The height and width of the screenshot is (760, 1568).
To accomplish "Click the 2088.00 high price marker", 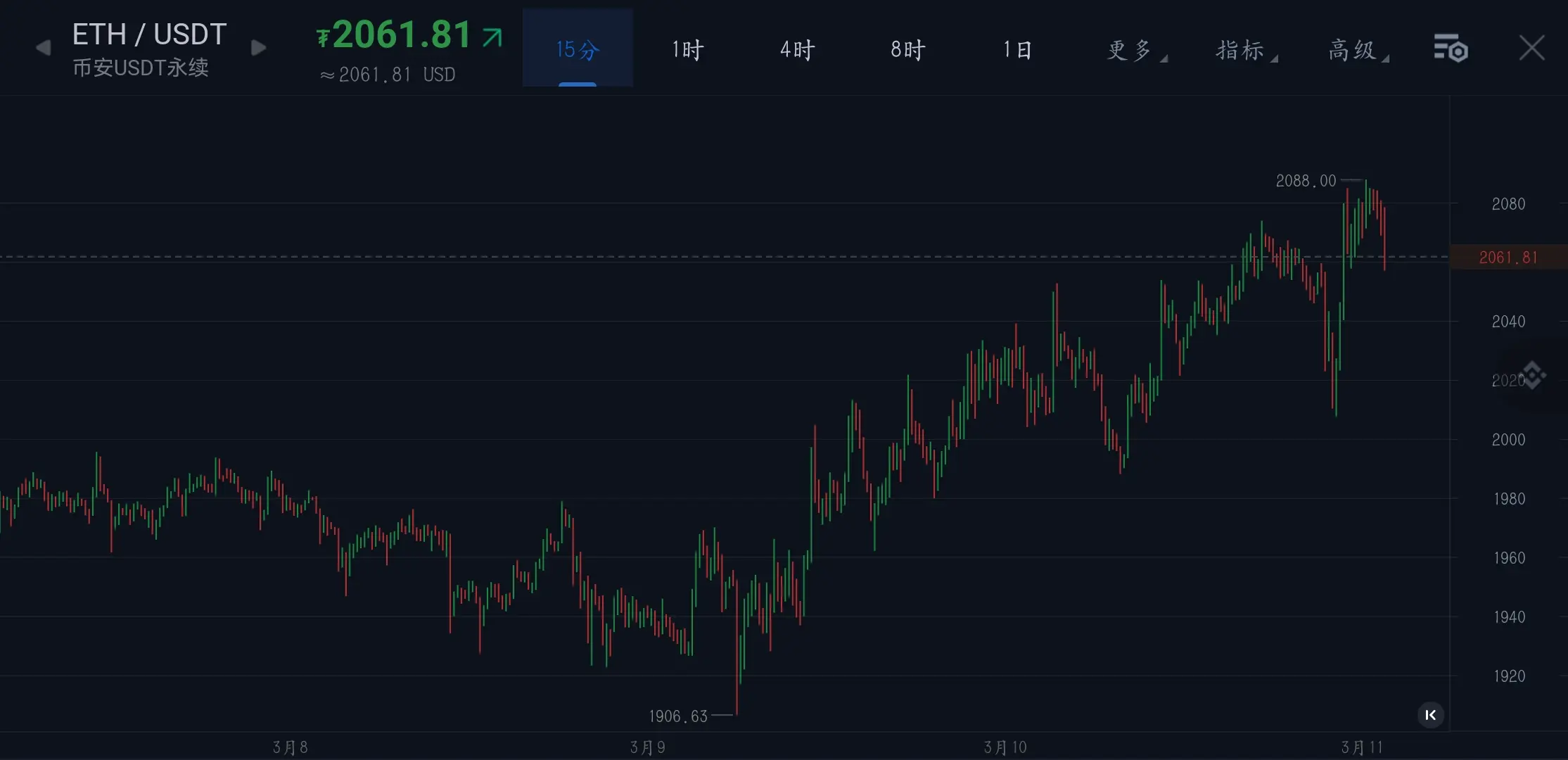I will (1306, 181).
